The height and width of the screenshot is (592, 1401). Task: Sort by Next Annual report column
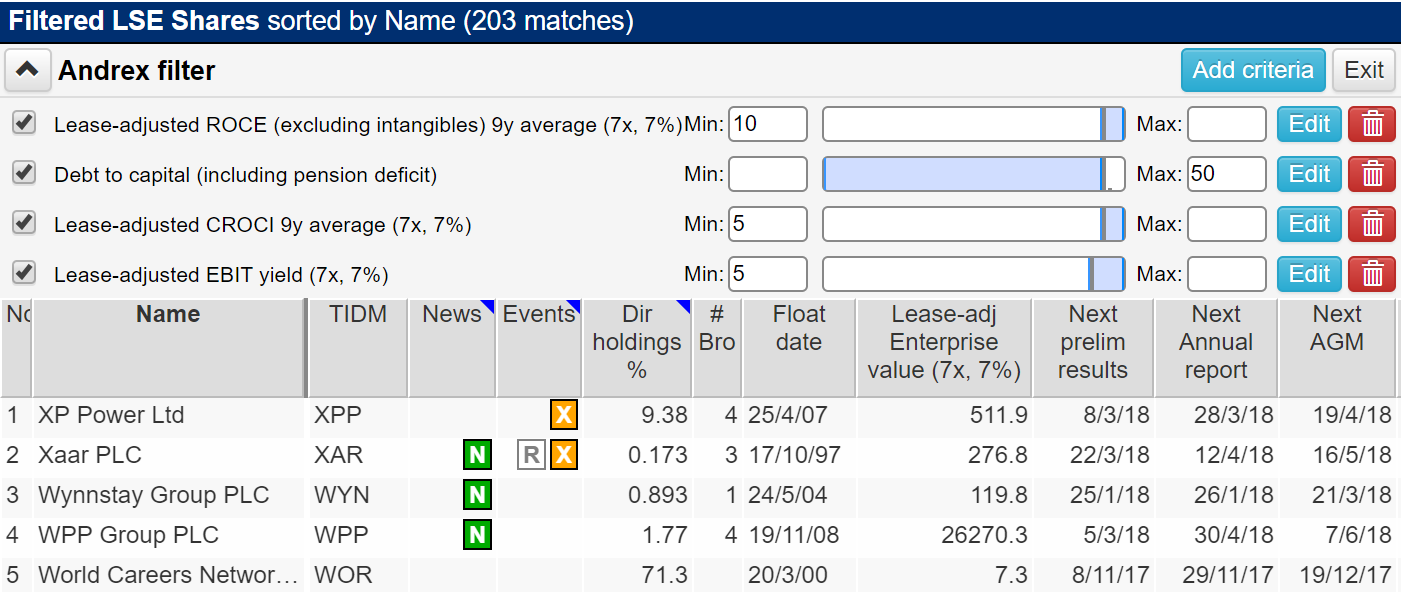point(1216,347)
